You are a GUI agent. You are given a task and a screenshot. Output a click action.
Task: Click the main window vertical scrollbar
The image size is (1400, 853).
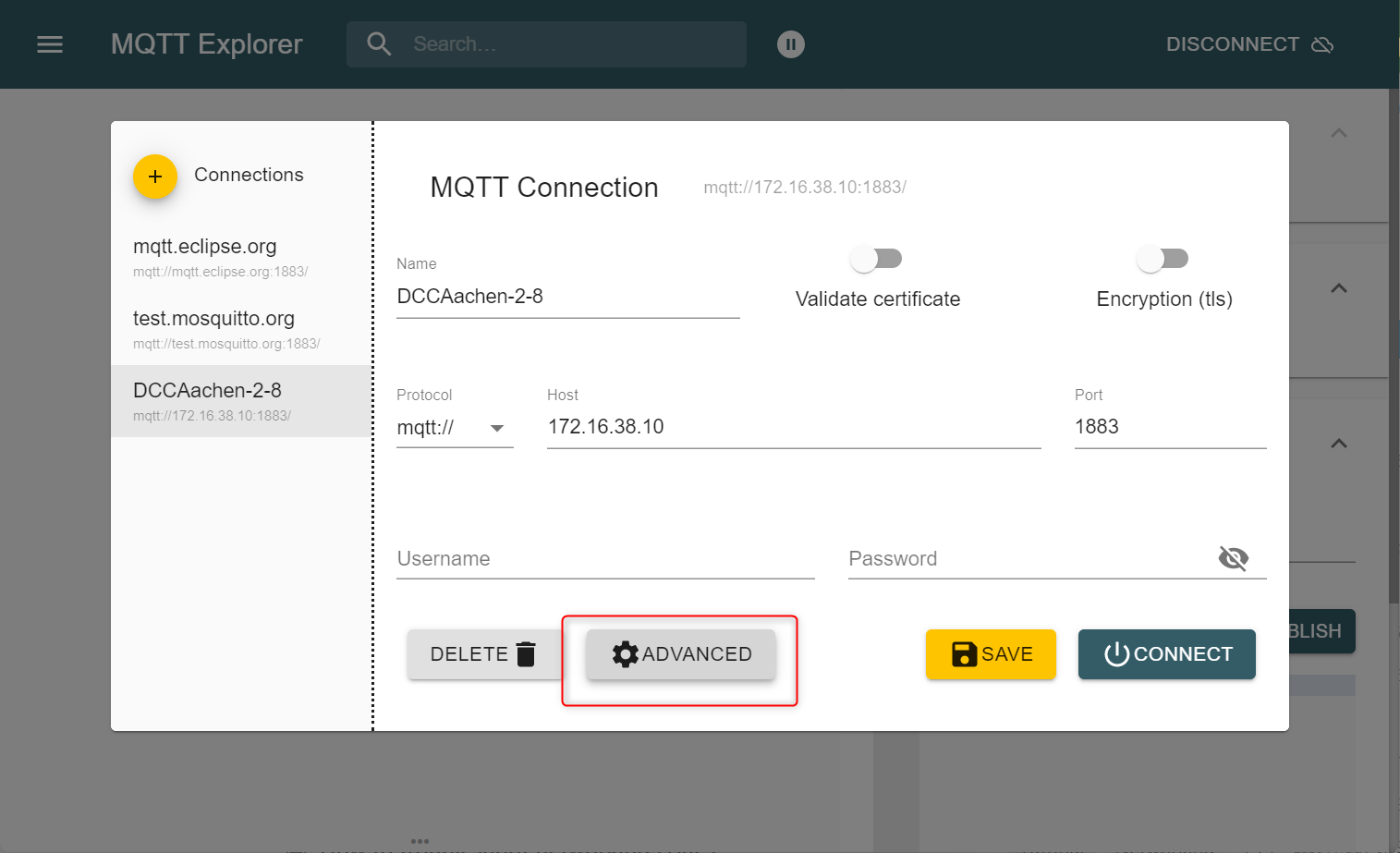pyautogui.click(x=1394, y=347)
